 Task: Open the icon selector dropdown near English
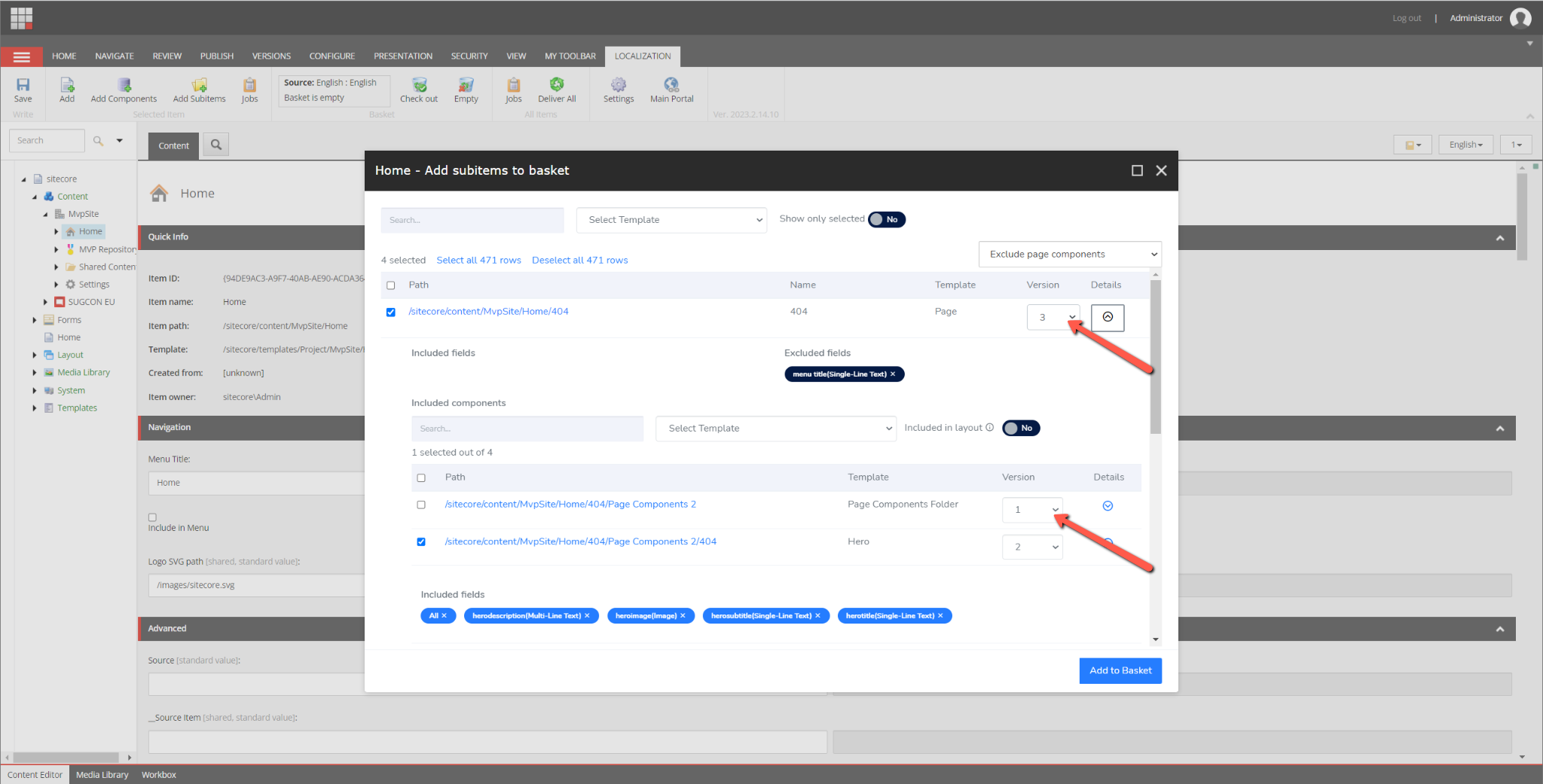[x=1413, y=145]
